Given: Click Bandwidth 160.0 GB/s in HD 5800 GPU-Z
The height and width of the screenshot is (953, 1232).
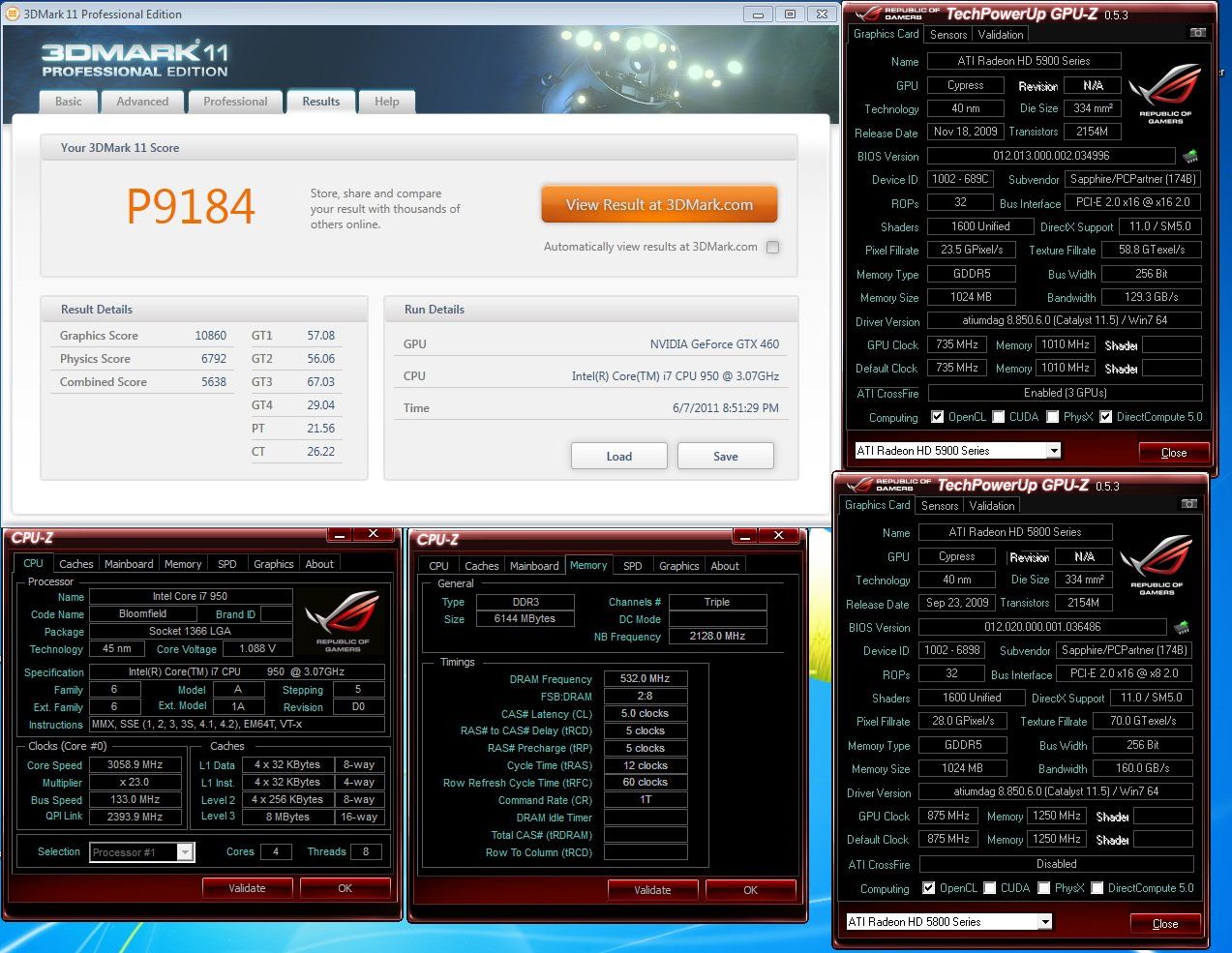Looking at the screenshot, I should pos(1142,768).
